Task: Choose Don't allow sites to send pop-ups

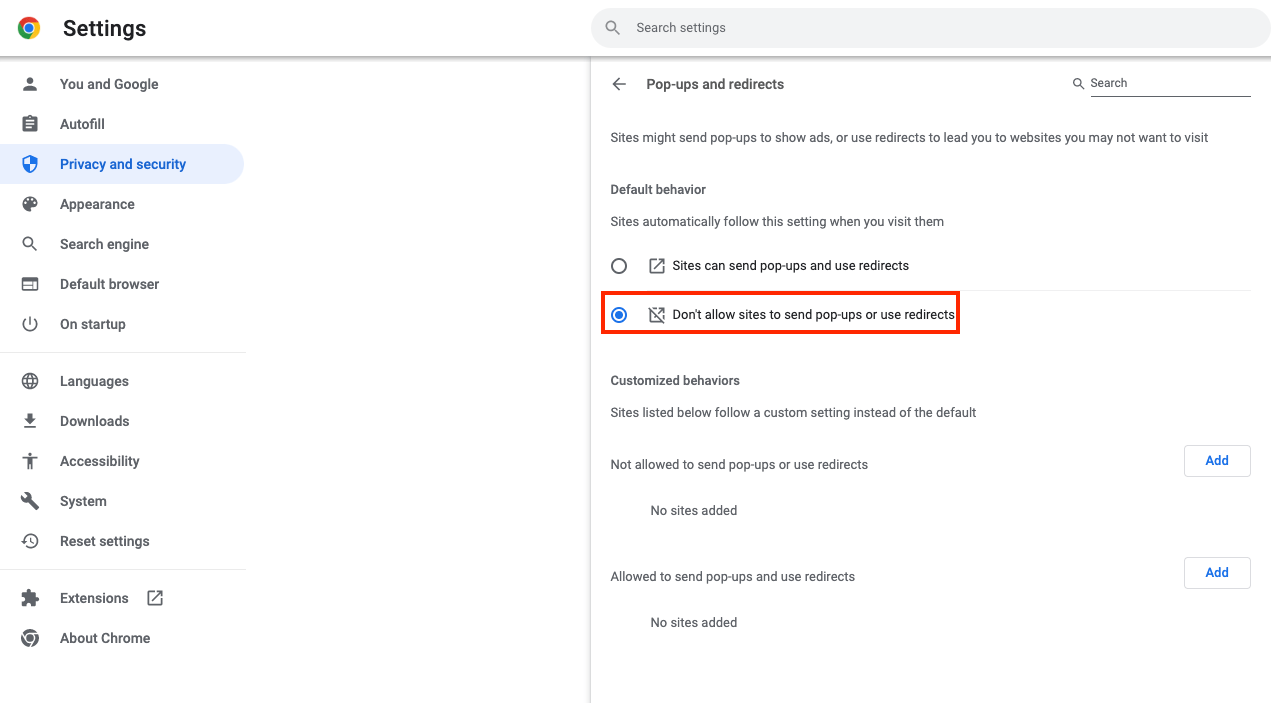Action: (619, 313)
